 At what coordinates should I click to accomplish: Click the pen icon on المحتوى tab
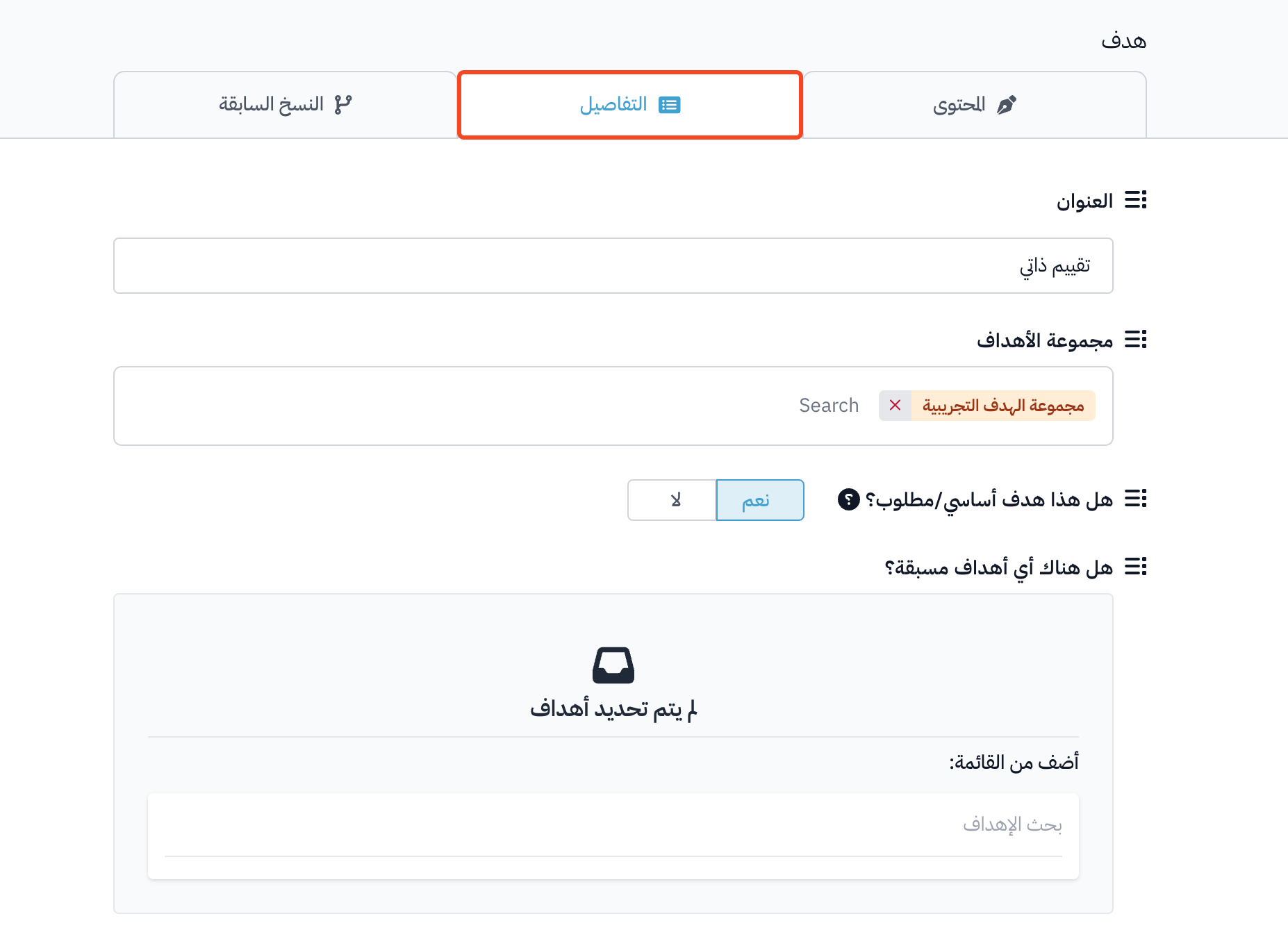tap(1007, 105)
